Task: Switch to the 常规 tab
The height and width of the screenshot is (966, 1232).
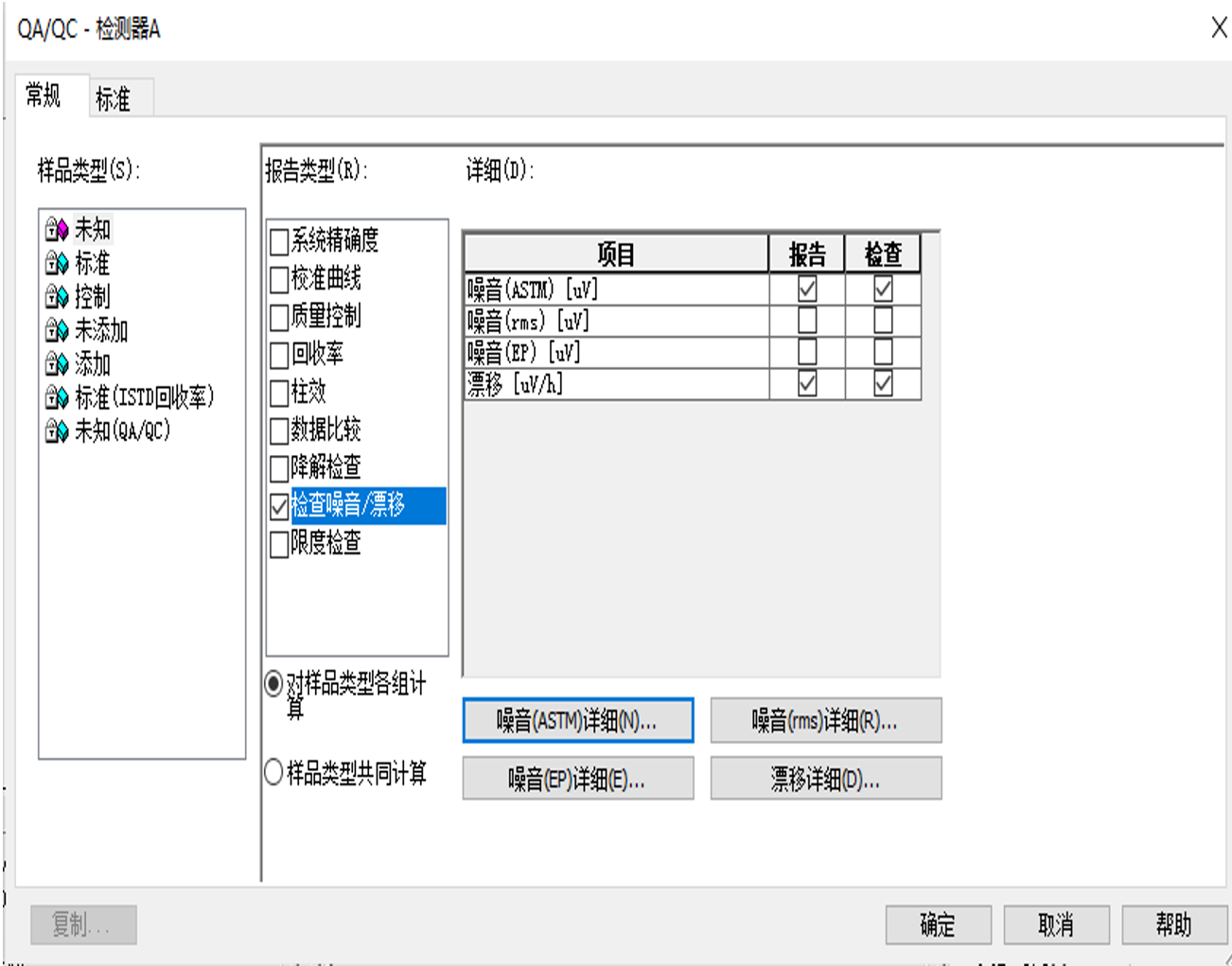Action: coord(44,96)
